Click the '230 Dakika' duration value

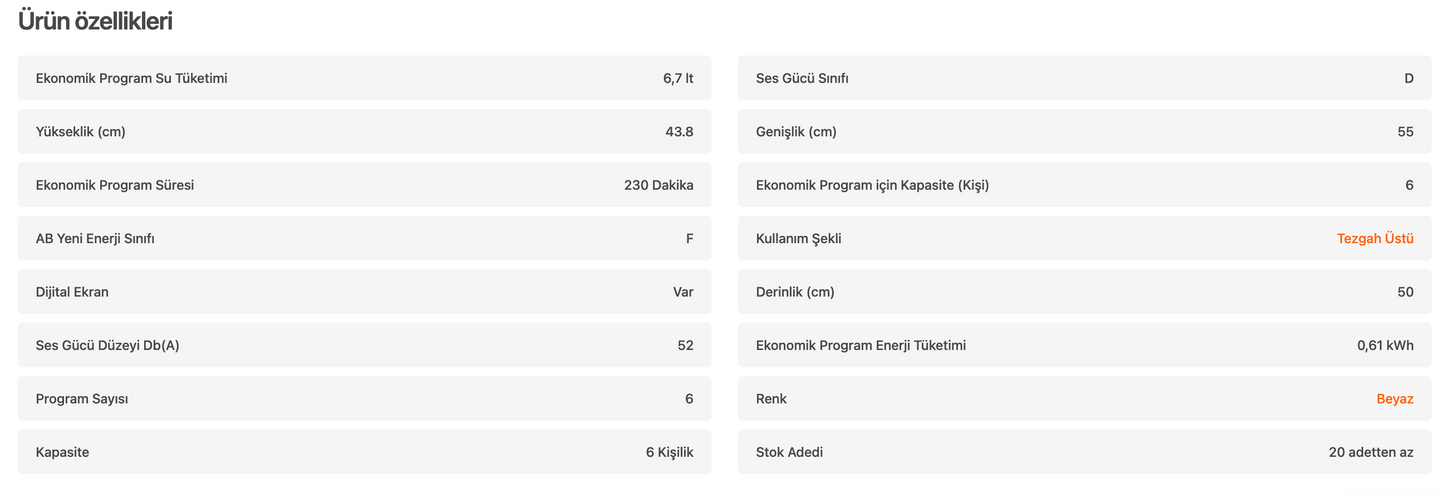(x=658, y=185)
